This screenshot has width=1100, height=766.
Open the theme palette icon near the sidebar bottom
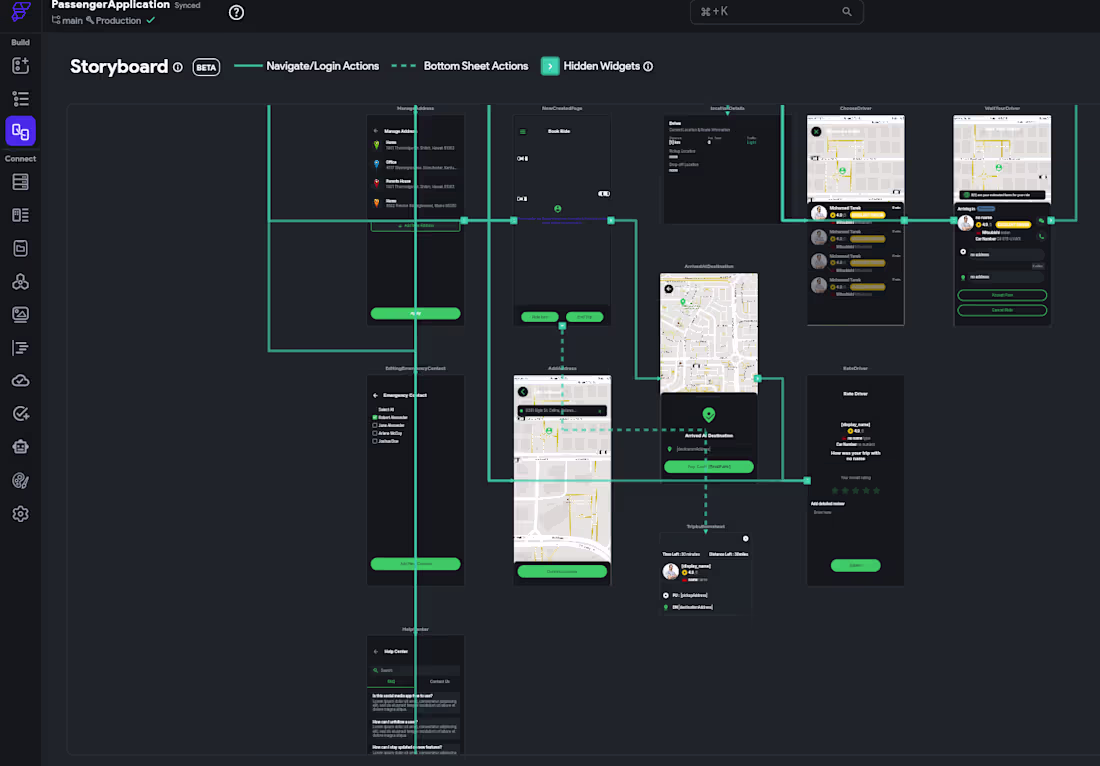click(x=20, y=480)
